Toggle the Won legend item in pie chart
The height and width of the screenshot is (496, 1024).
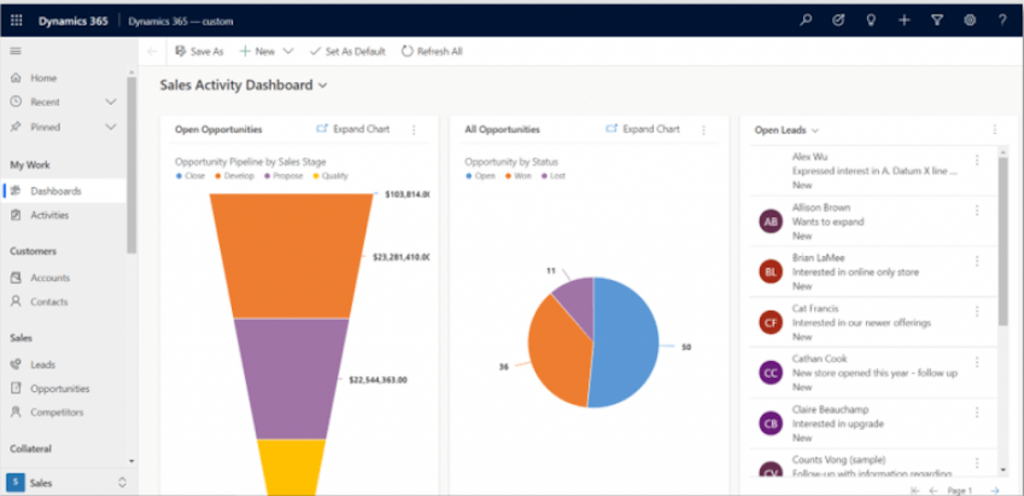[518, 175]
